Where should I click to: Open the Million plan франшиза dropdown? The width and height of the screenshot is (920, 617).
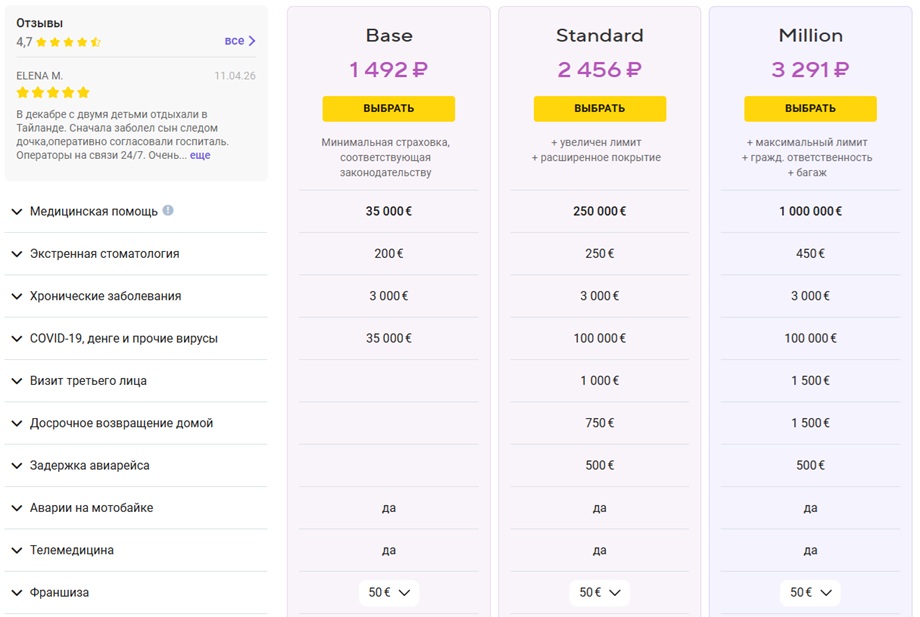coord(810,592)
